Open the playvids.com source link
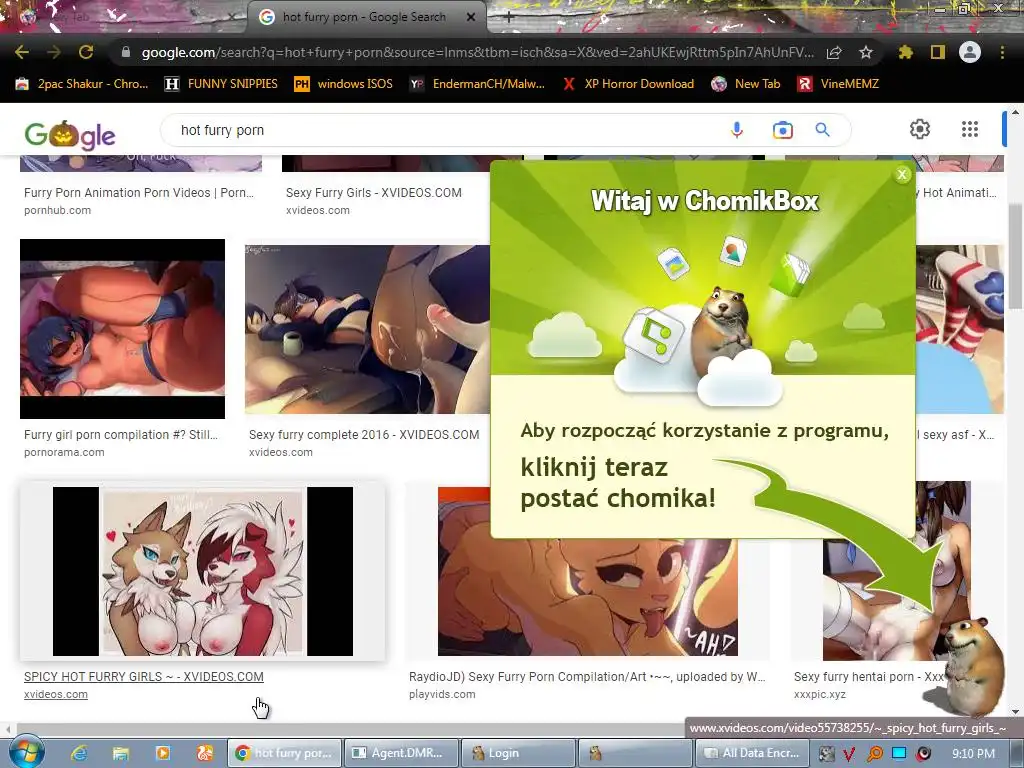The width and height of the screenshot is (1024, 768). (442, 694)
